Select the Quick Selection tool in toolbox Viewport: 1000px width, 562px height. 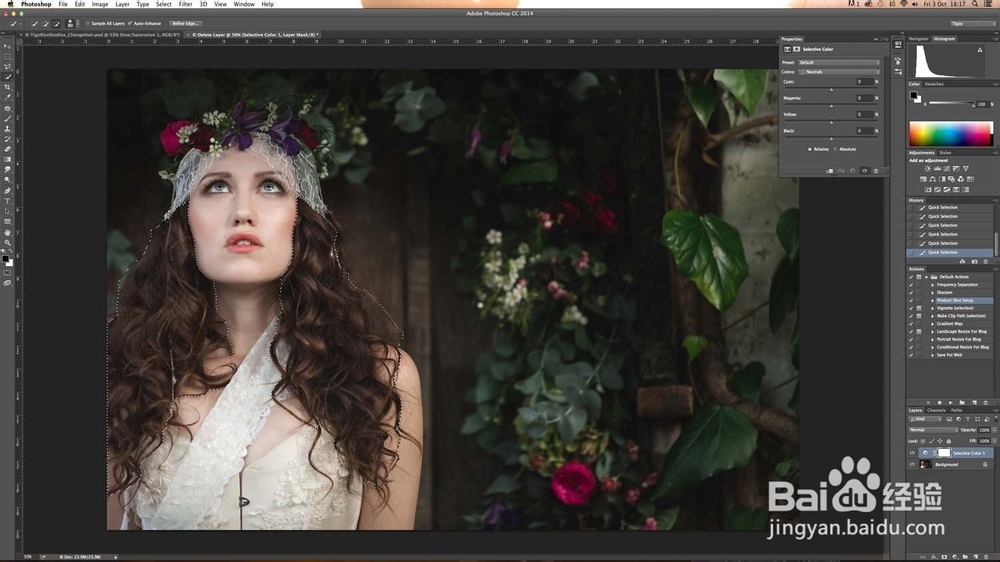click(8, 77)
